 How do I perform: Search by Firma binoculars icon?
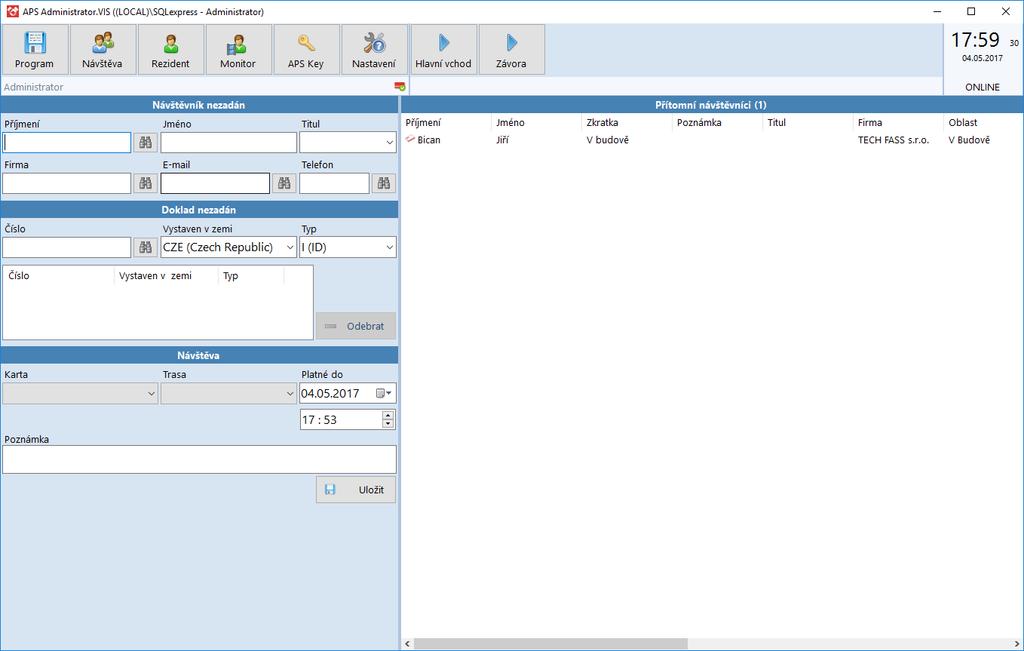tap(146, 183)
